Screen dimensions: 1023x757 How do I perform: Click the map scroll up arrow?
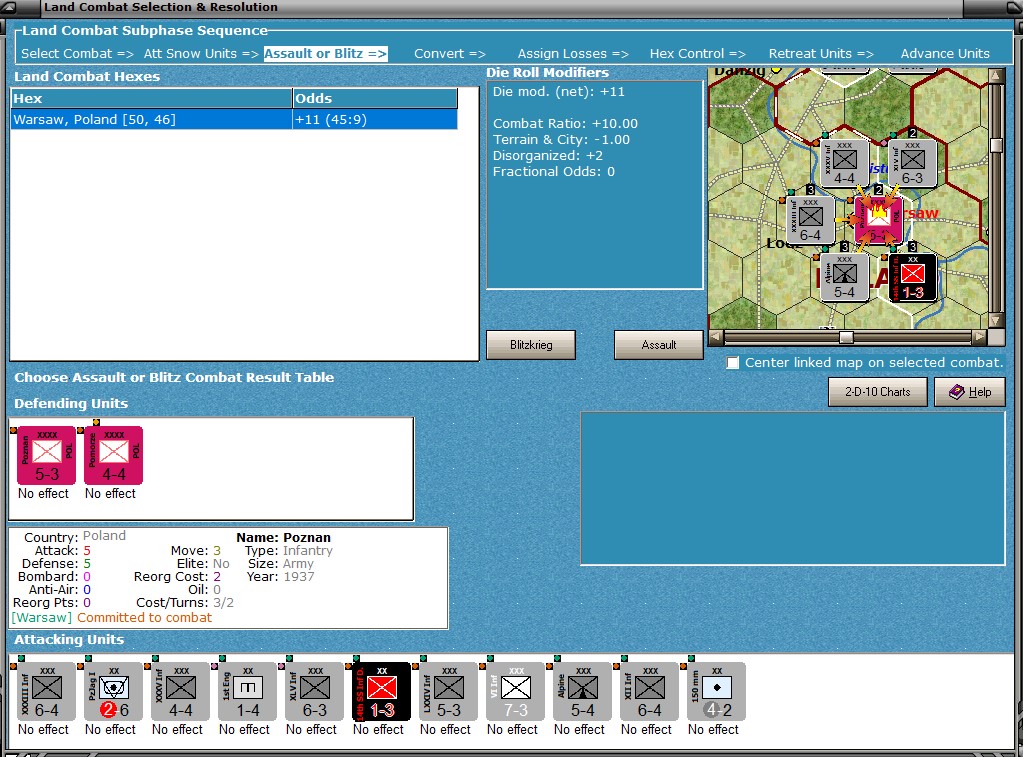click(996, 76)
